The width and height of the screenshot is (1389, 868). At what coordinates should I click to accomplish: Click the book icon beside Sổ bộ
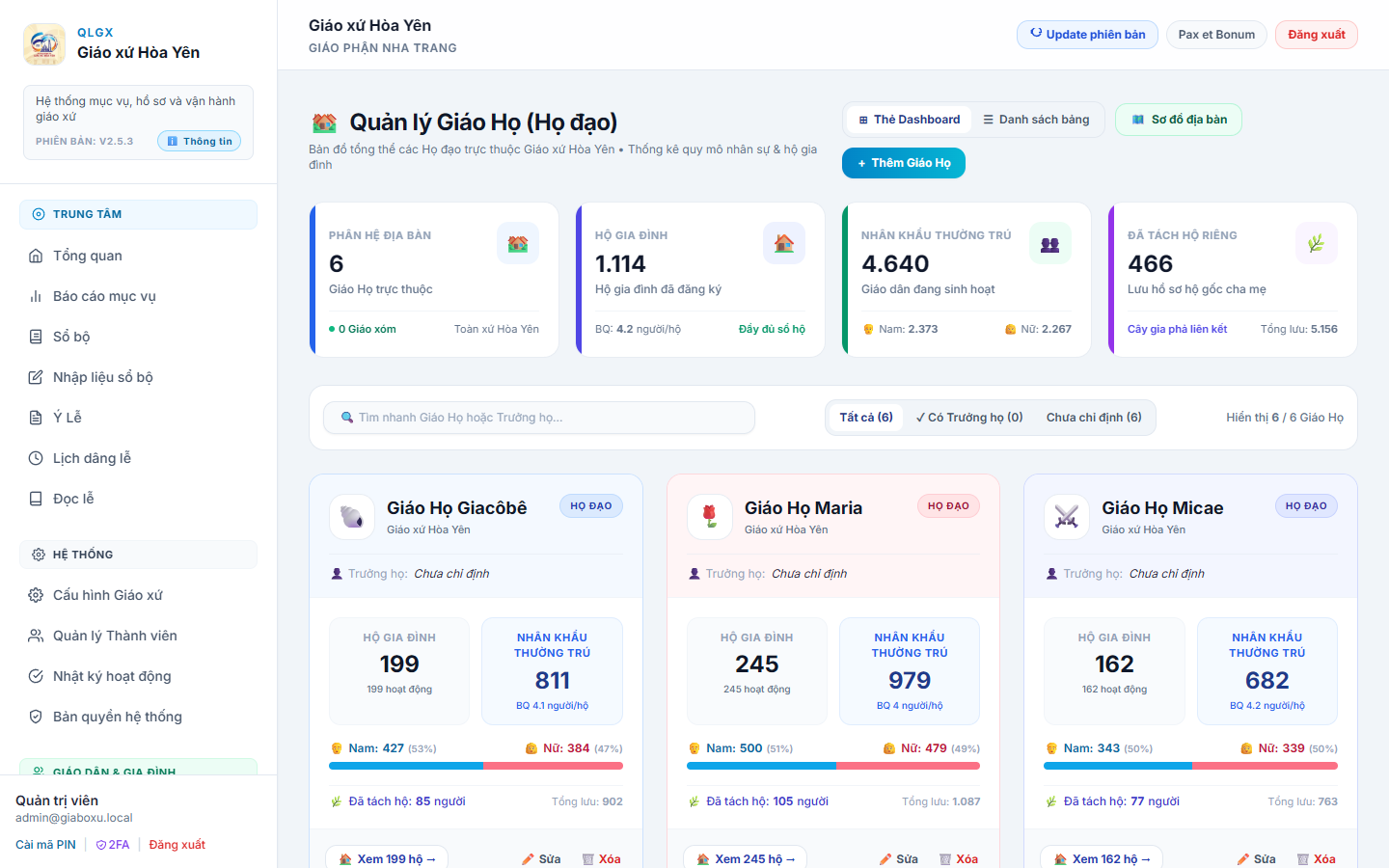[x=36, y=337]
